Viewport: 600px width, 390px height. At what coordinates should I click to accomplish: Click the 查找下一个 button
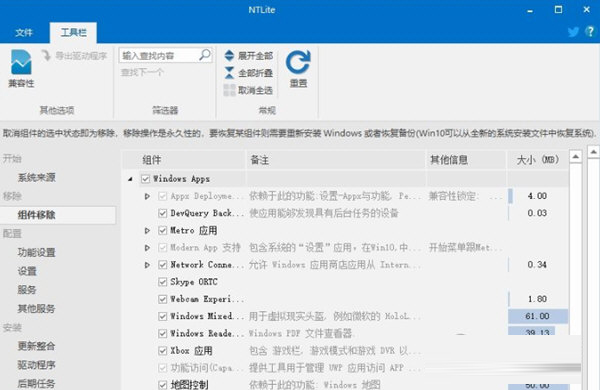(142, 72)
